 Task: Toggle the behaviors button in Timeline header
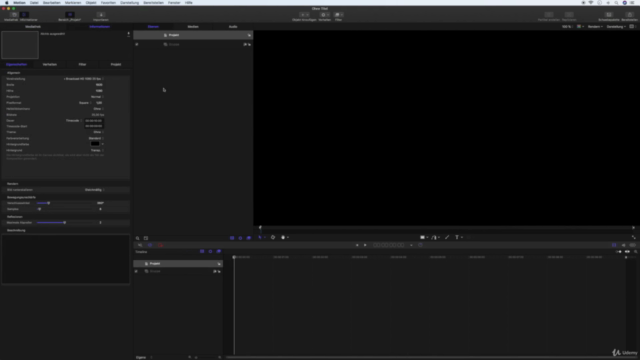210,252
